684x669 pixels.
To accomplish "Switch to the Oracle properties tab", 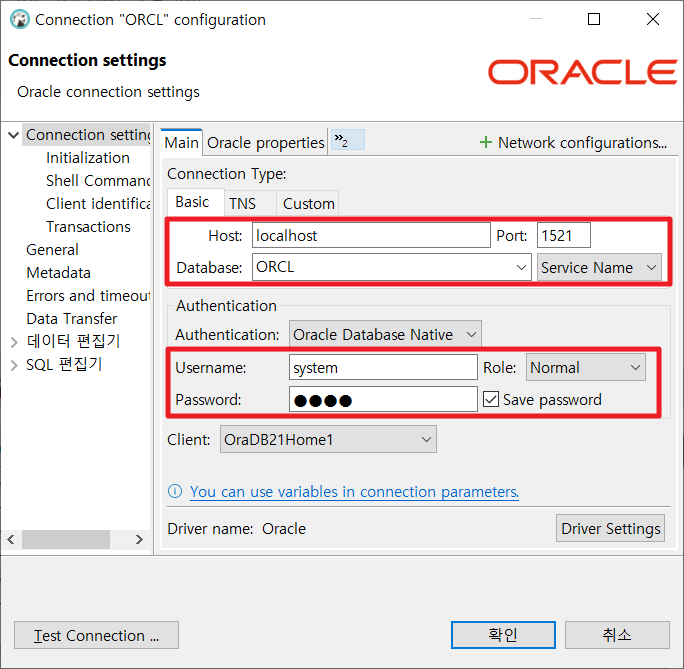I will click(x=266, y=143).
